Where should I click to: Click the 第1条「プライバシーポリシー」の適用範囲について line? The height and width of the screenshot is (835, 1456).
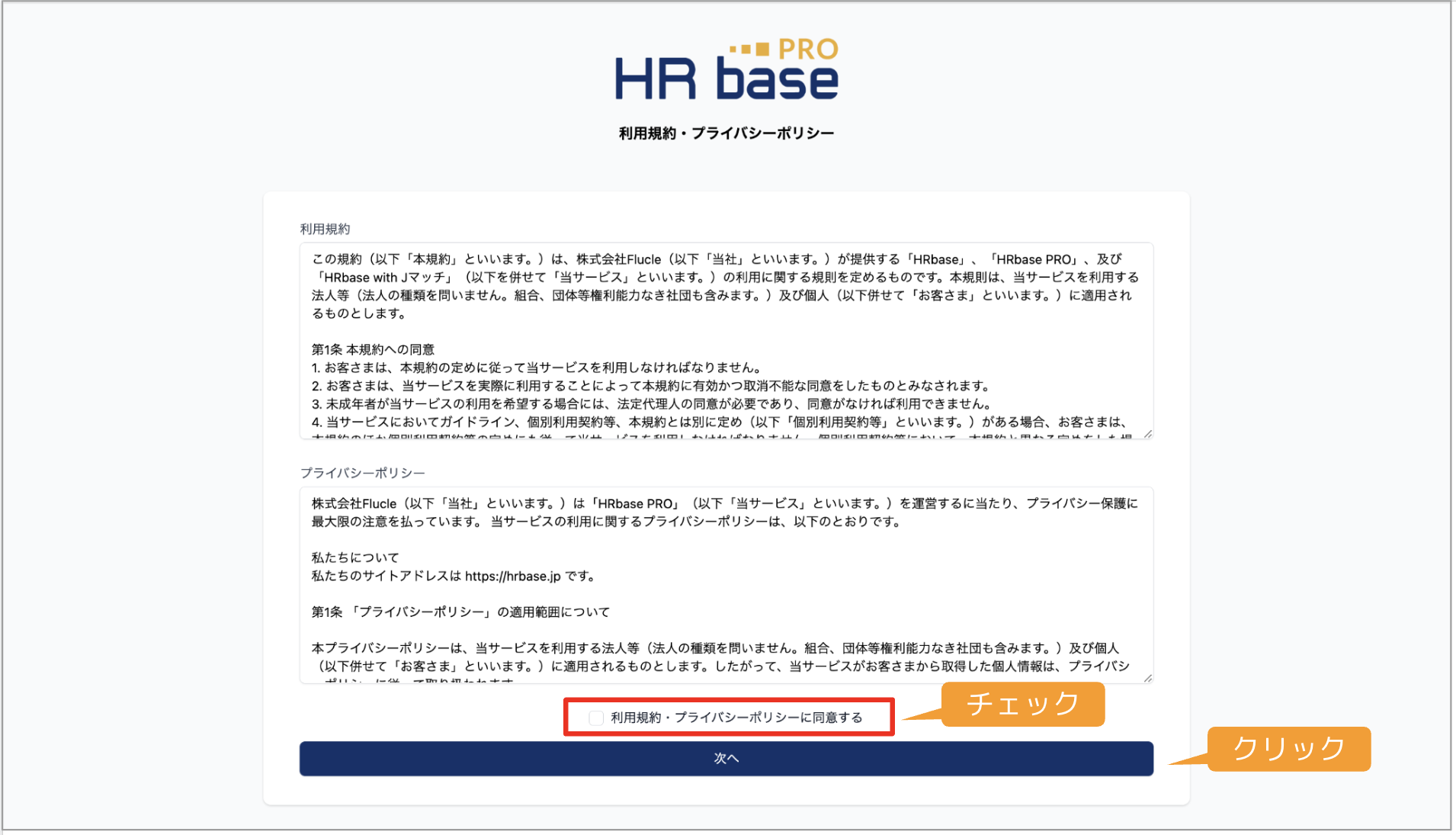[460, 612]
